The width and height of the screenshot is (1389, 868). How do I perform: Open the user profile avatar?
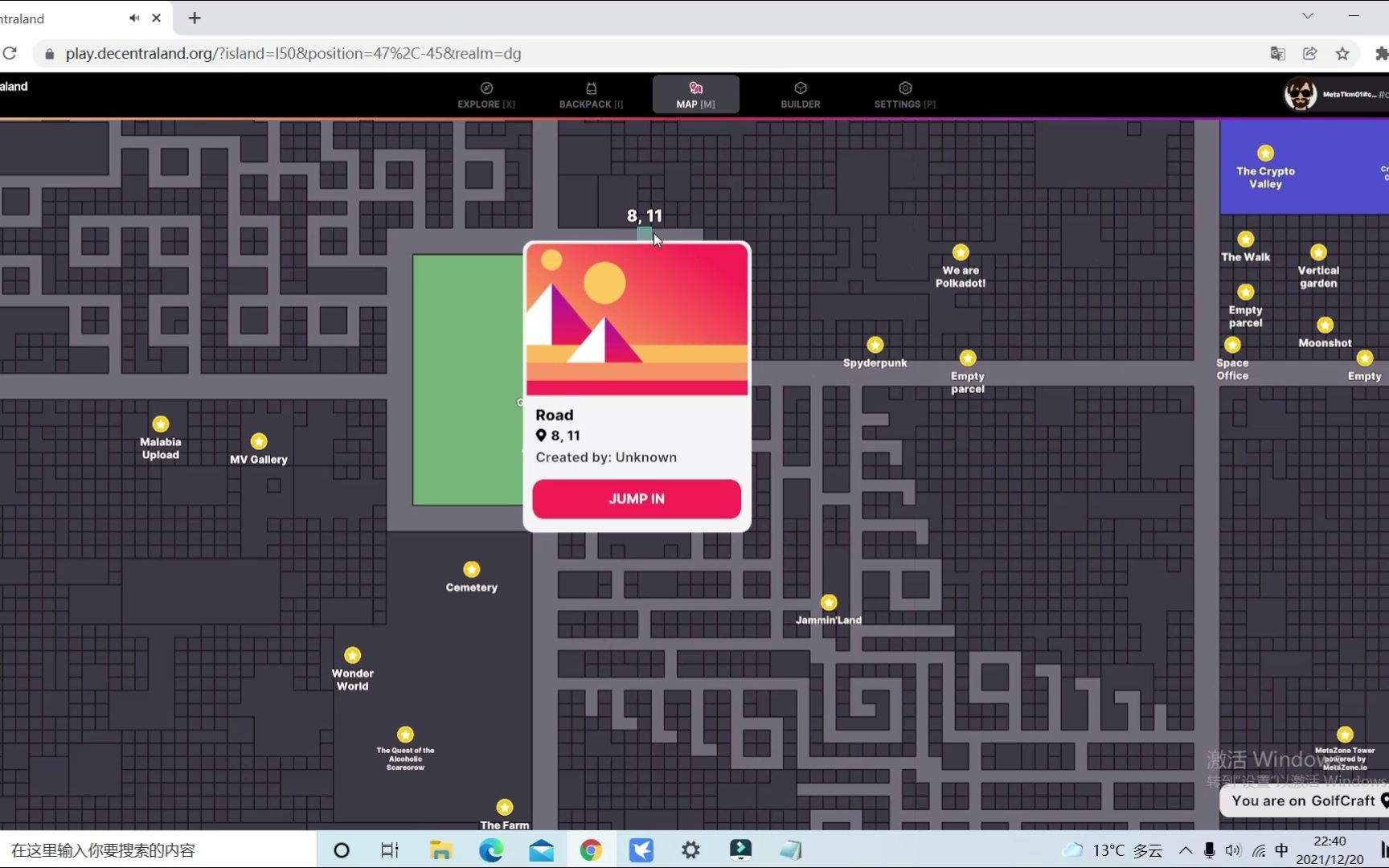point(1300,94)
